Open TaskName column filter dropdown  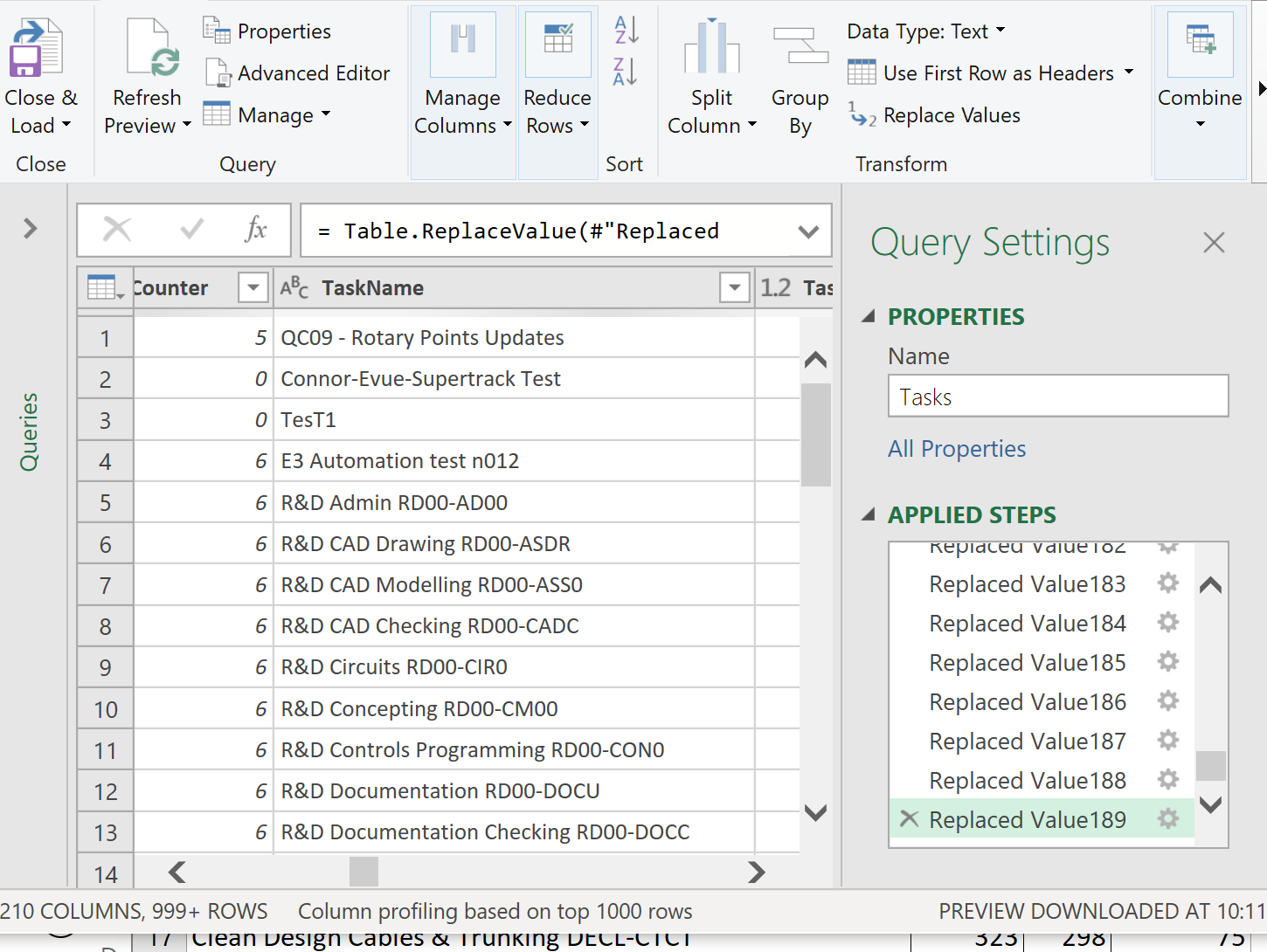click(x=734, y=287)
